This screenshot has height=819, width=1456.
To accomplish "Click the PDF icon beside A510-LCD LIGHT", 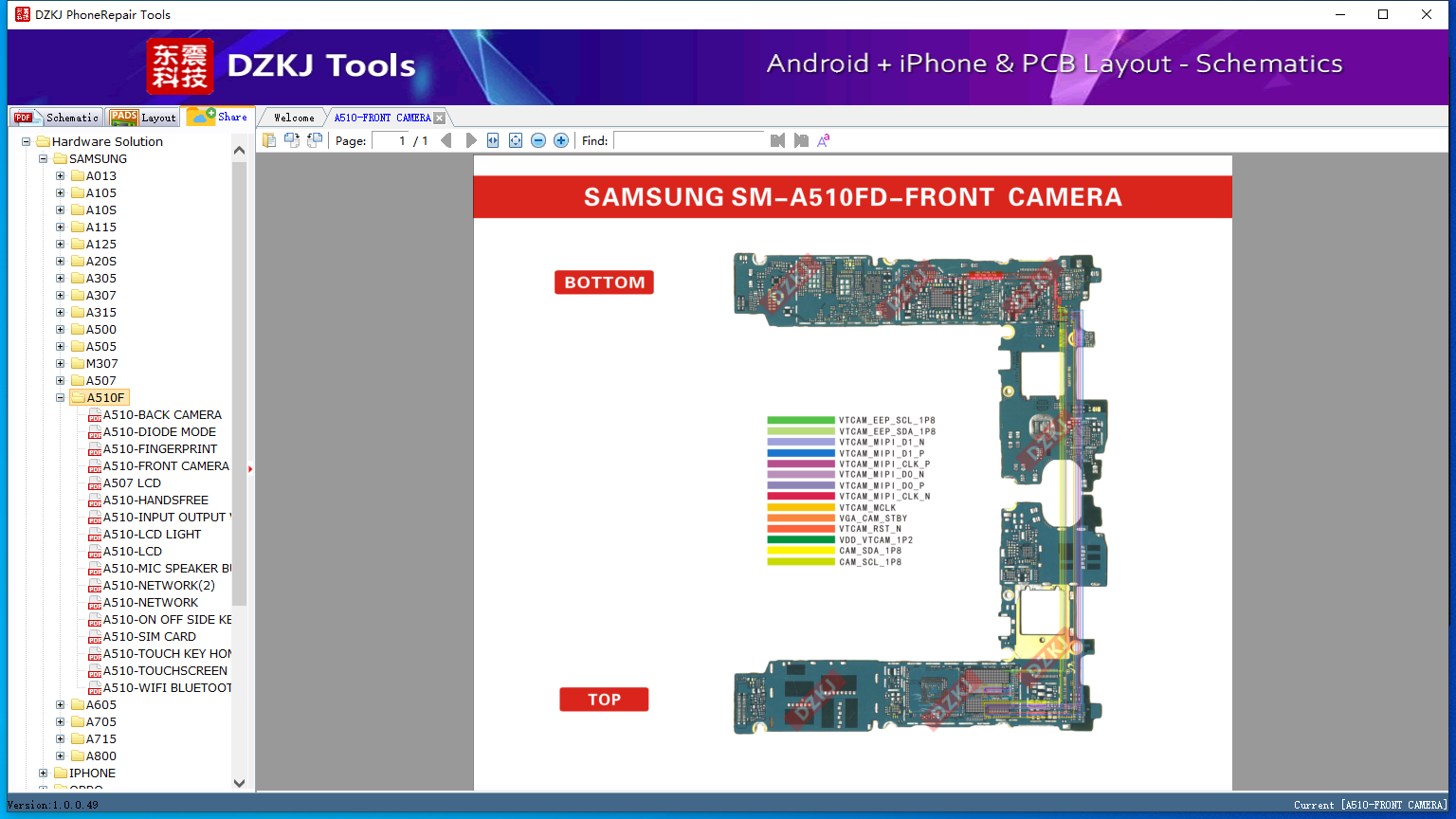I will pyautogui.click(x=95, y=535).
